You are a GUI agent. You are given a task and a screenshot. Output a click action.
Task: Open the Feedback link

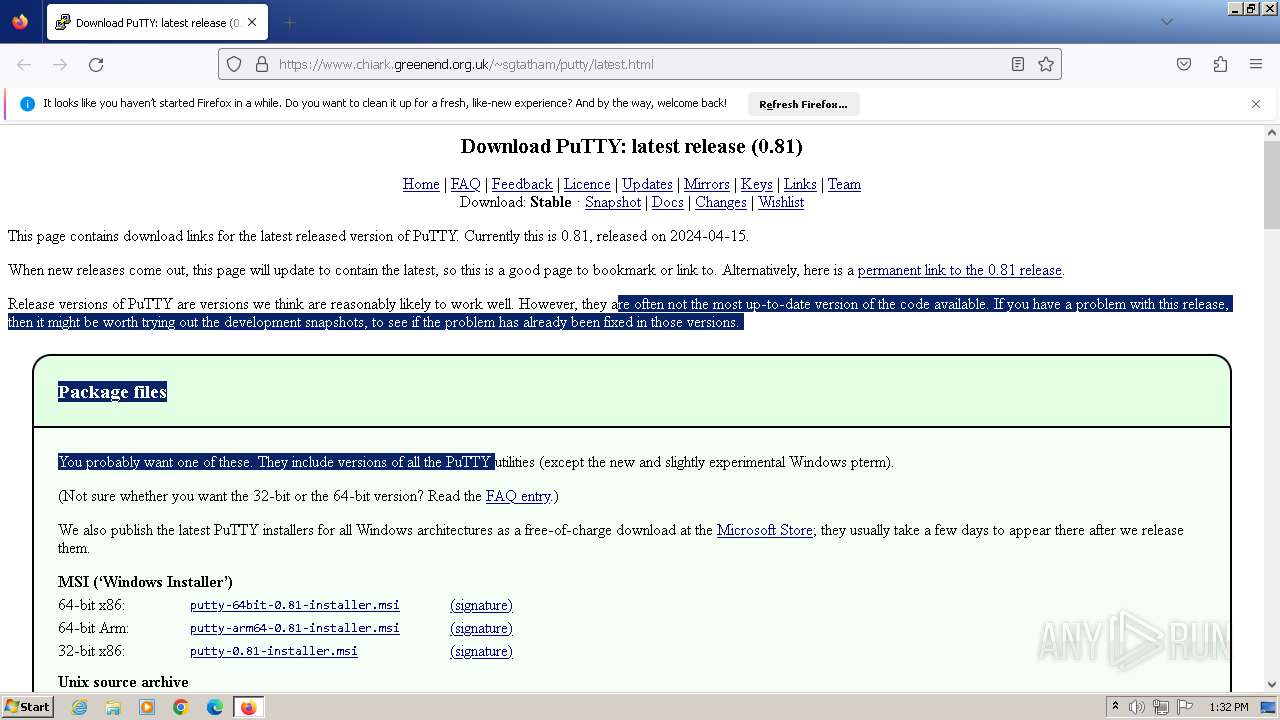(x=522, y=184)
